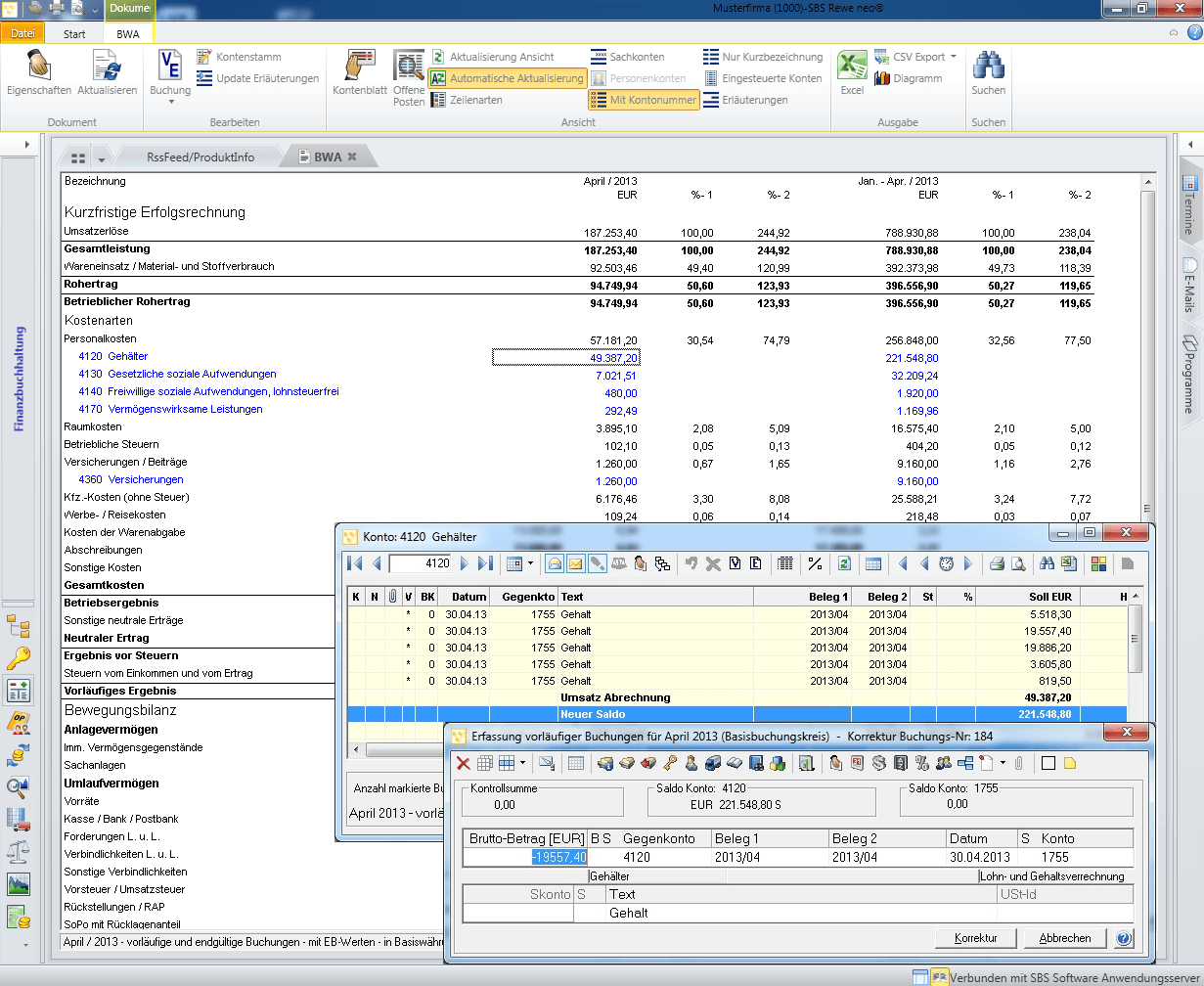Toggle the Mit Kontonummer display option
Image resolution: width=1204 pixels, height=986 pixels.
pos(644,100)
